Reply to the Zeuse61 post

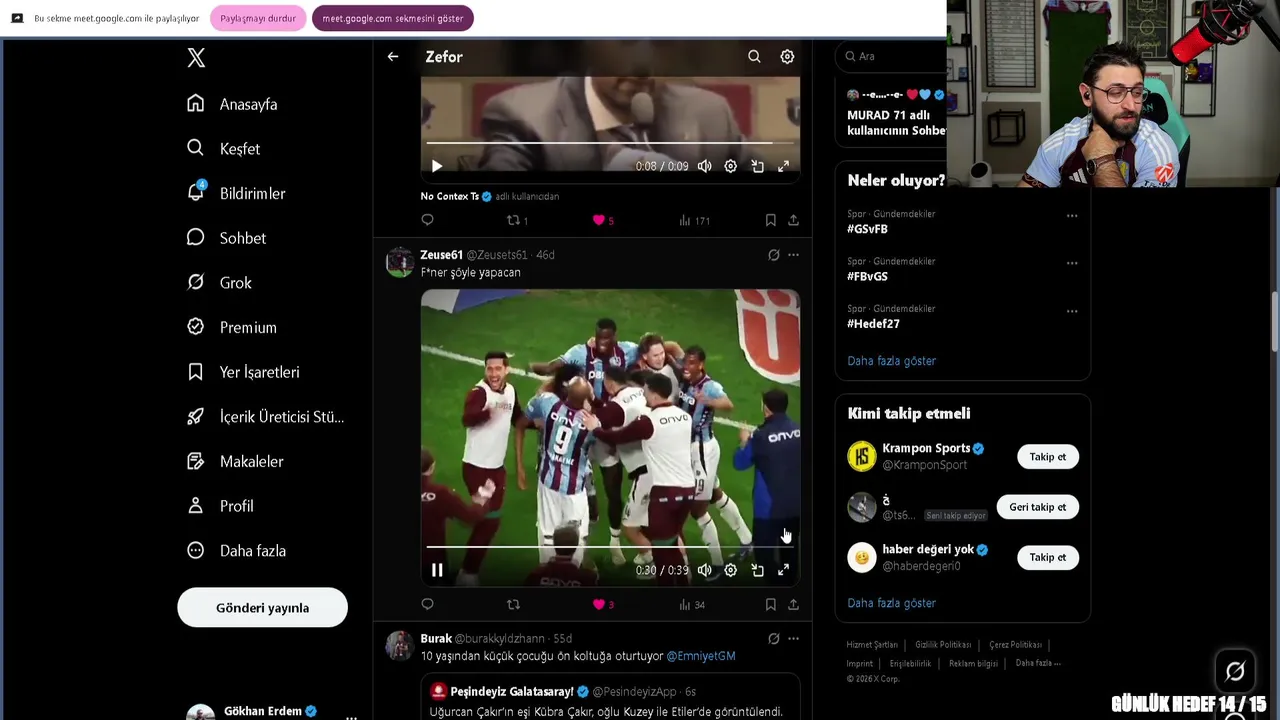[x=428, y=604]
